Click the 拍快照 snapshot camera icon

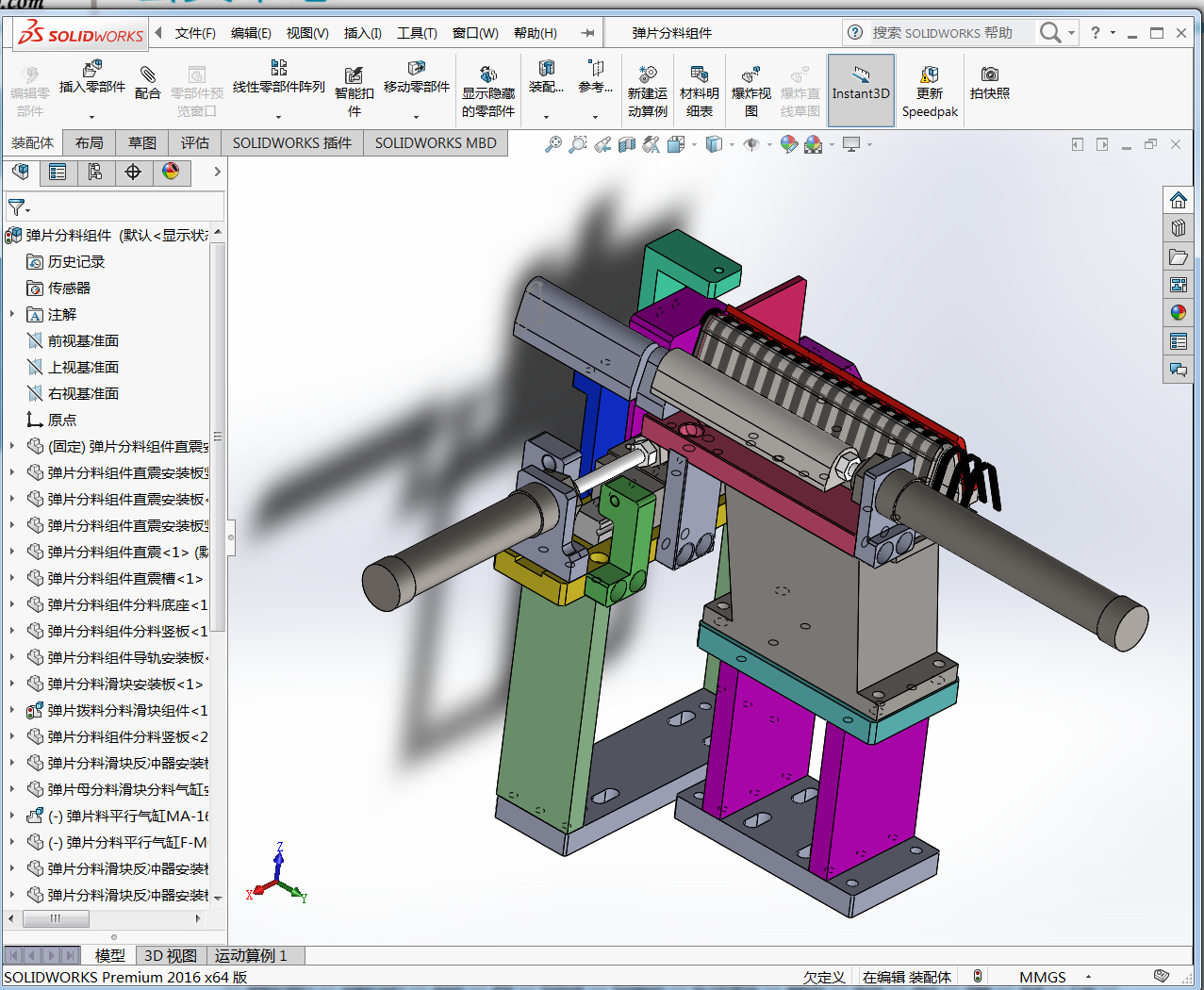(x=989, y=74)
